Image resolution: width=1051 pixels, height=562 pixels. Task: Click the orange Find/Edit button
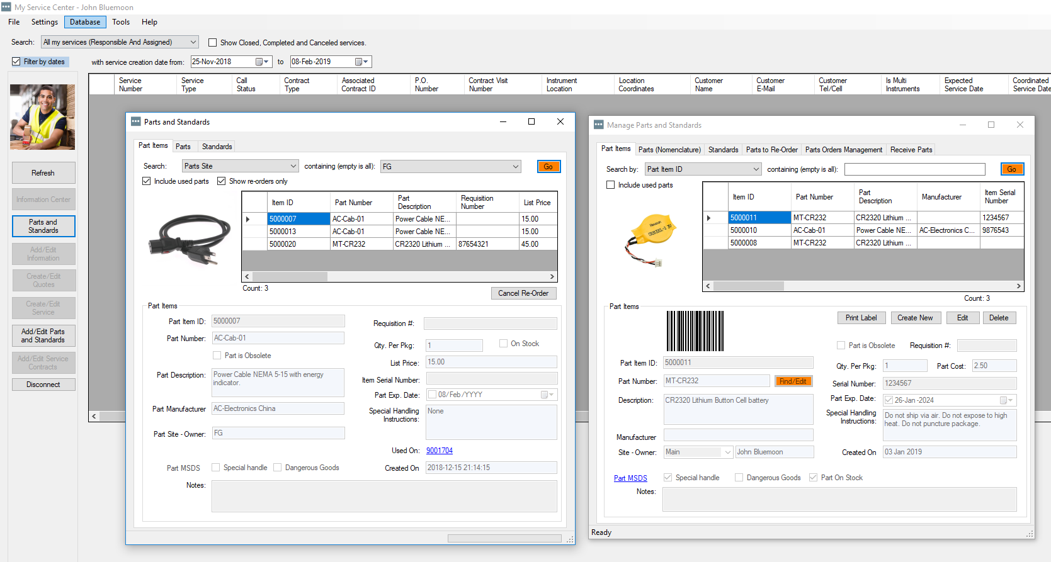(792, 381)
